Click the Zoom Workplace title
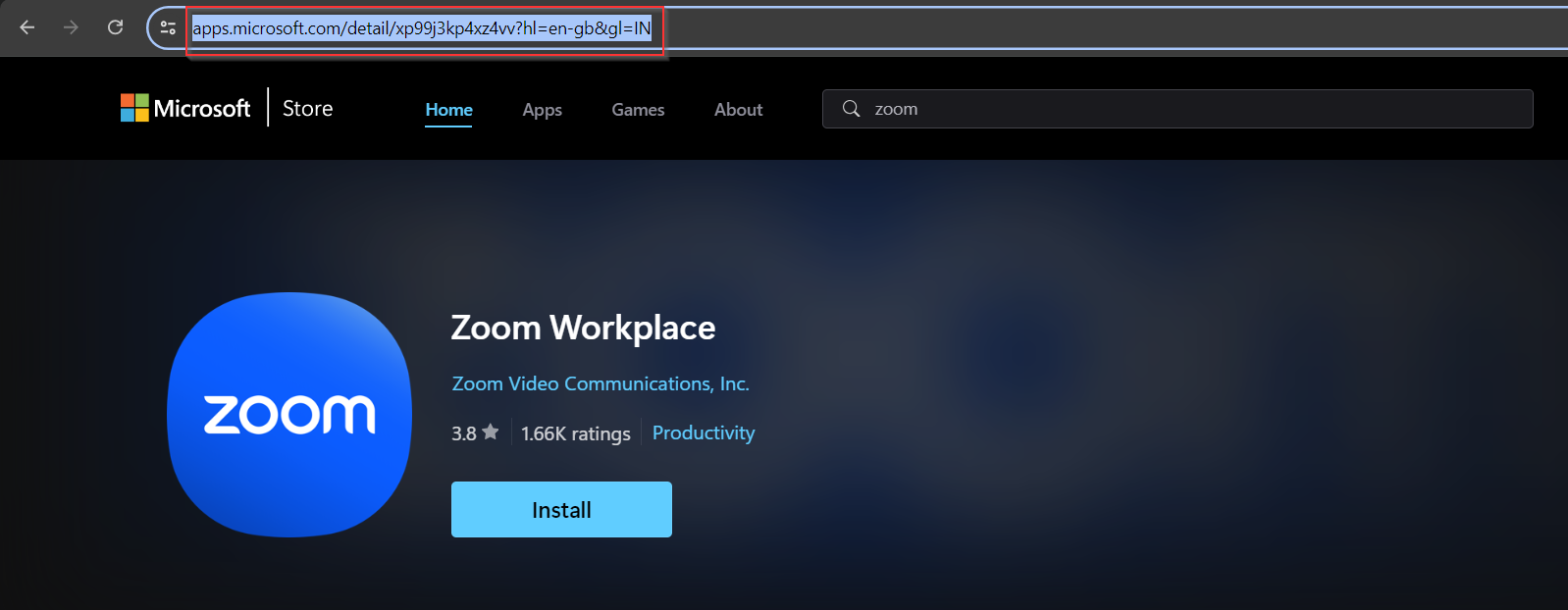The image size is (1568, 610). pyautogui.click(x=584, y=328)
